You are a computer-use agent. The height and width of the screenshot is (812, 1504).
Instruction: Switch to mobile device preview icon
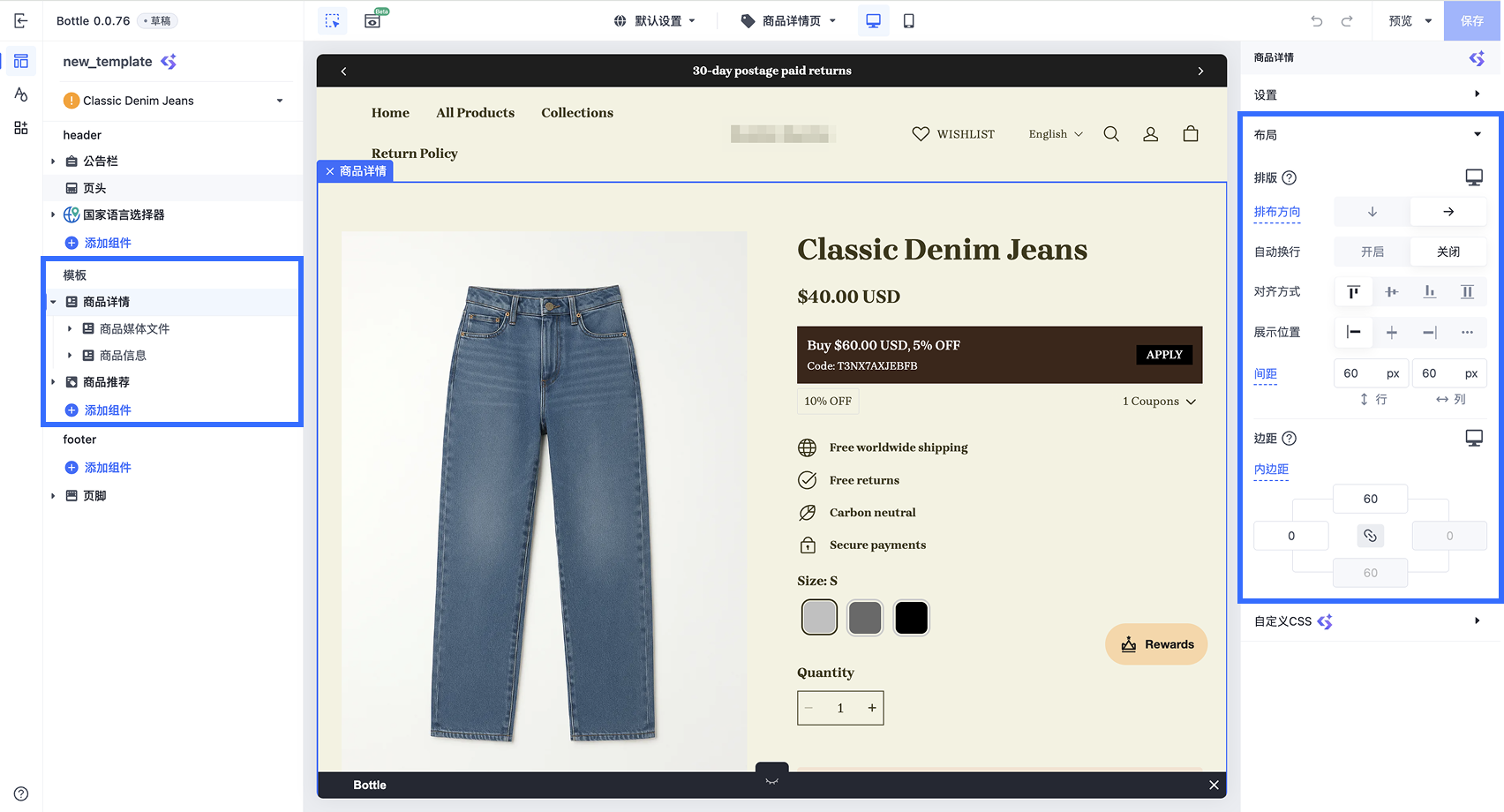(x=908, y=20)
